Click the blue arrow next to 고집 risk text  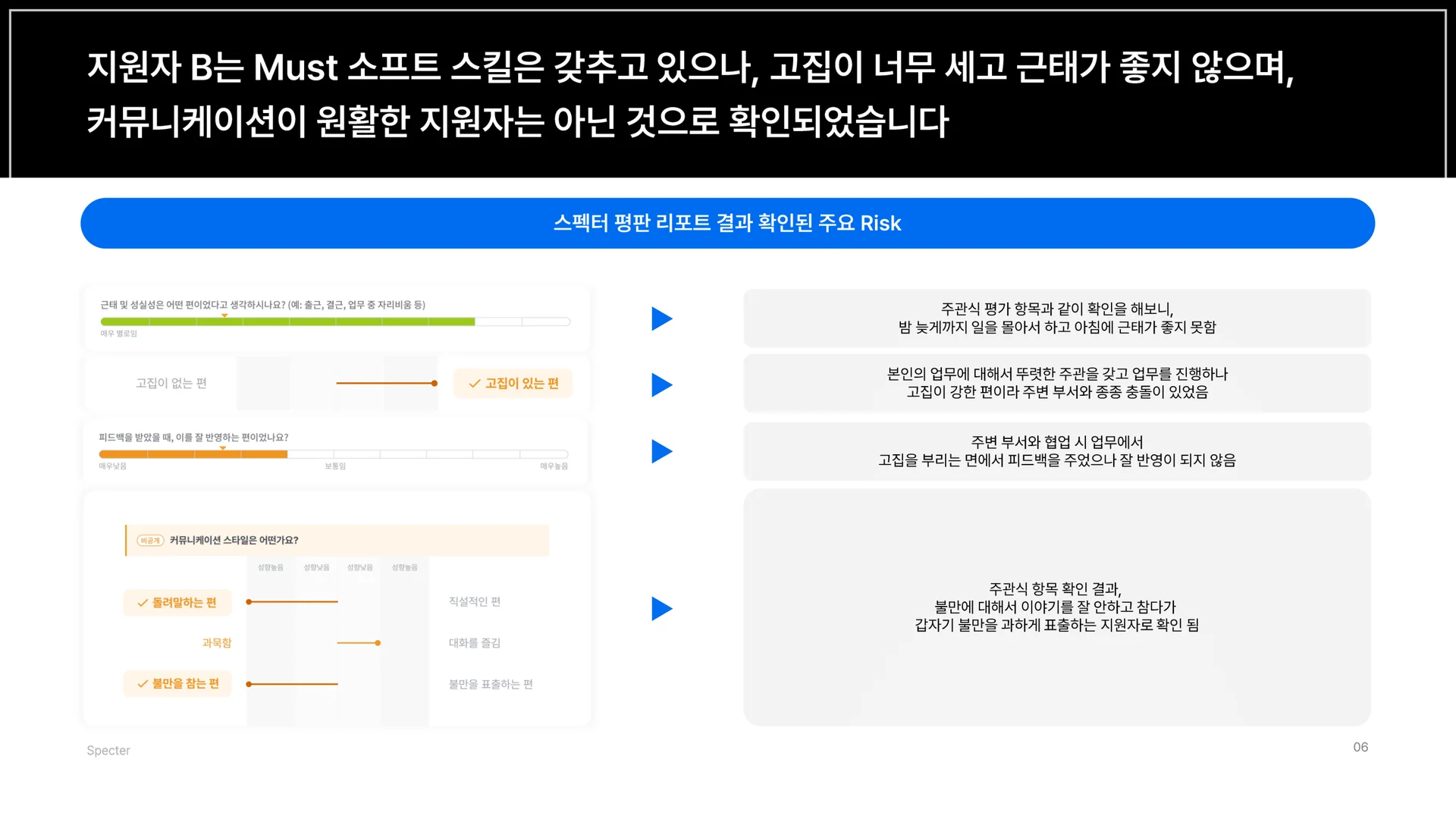click(x=661, y=384)
